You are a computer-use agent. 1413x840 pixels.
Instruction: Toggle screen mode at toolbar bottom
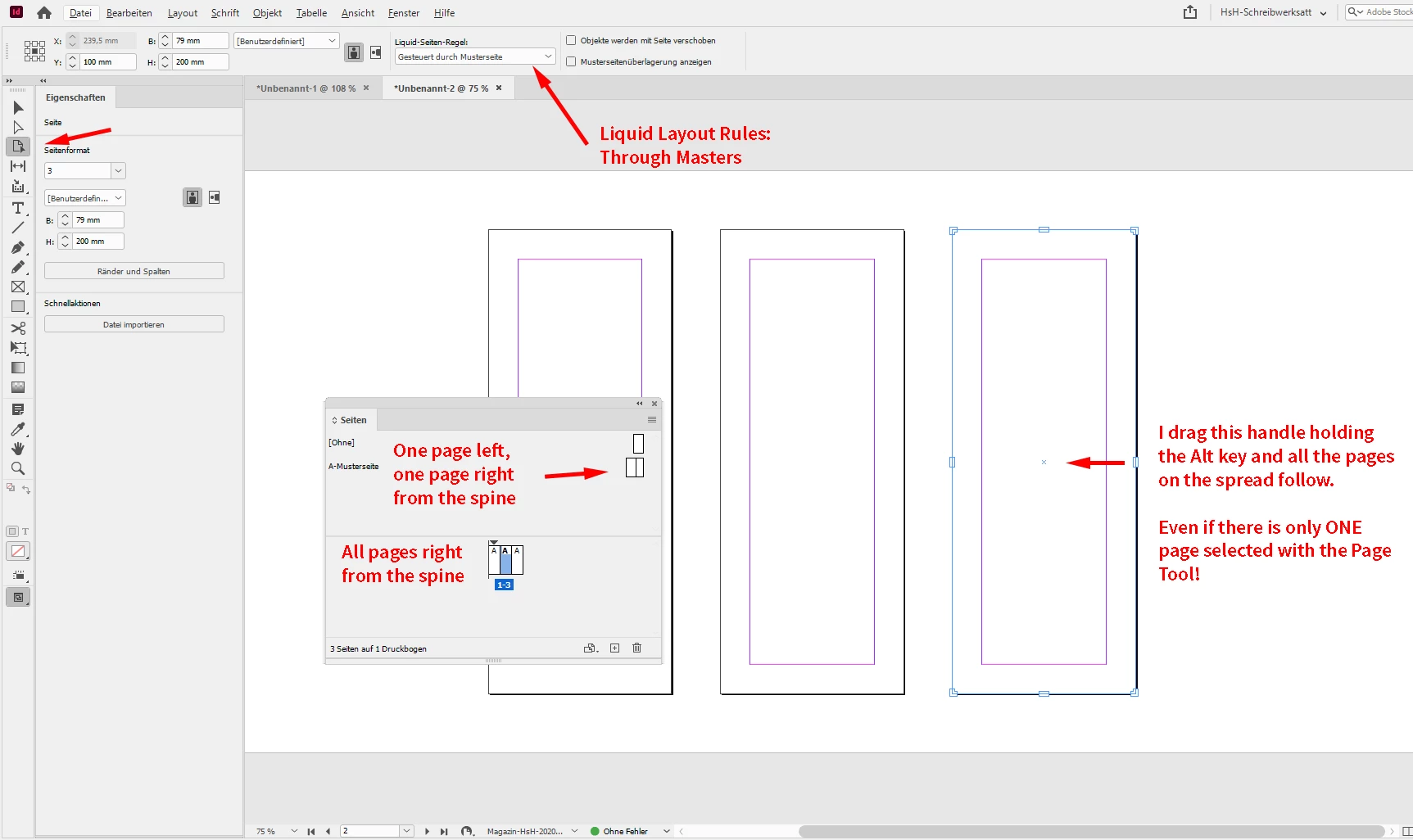(x=18, y=598)
